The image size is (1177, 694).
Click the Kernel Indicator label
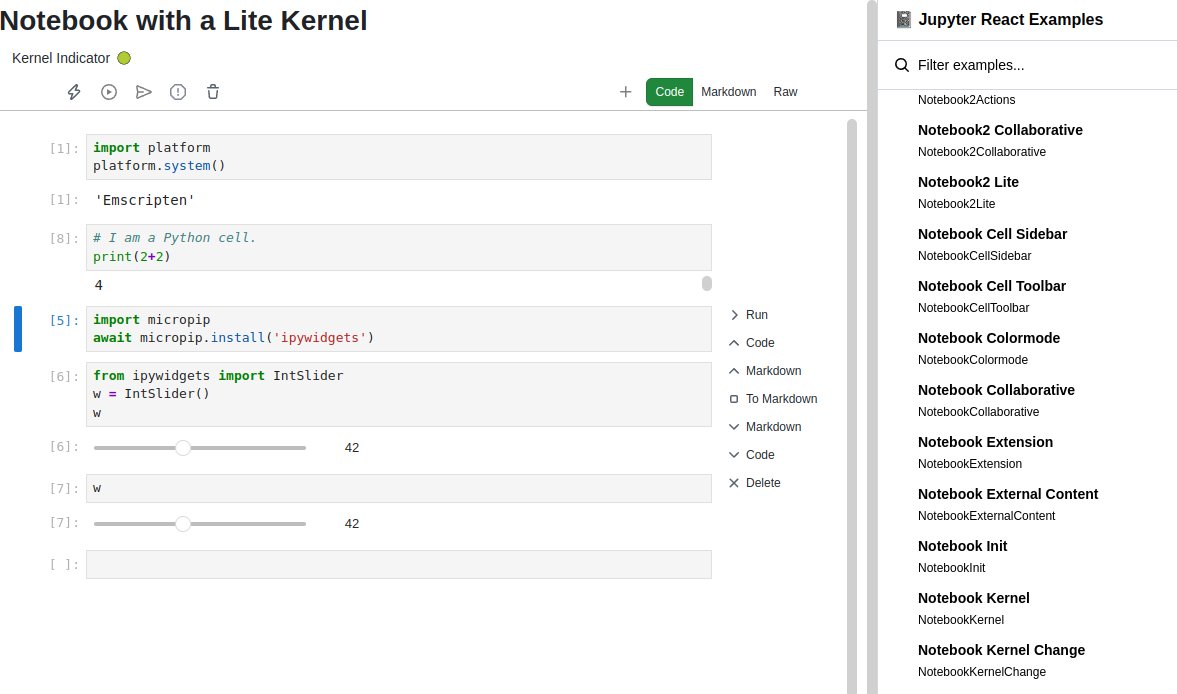[x=61, y=58]
